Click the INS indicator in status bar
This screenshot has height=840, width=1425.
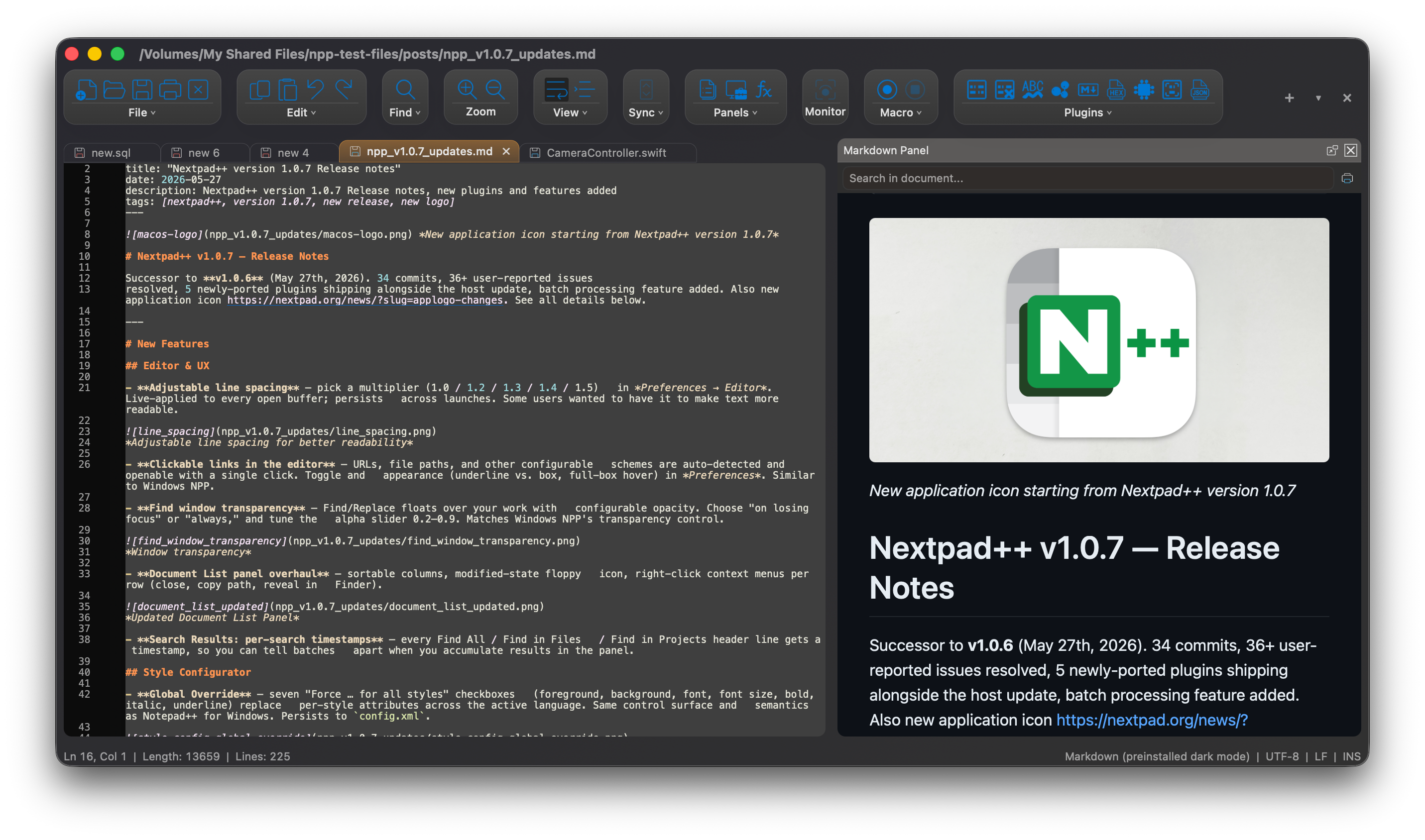point(1351,756)
